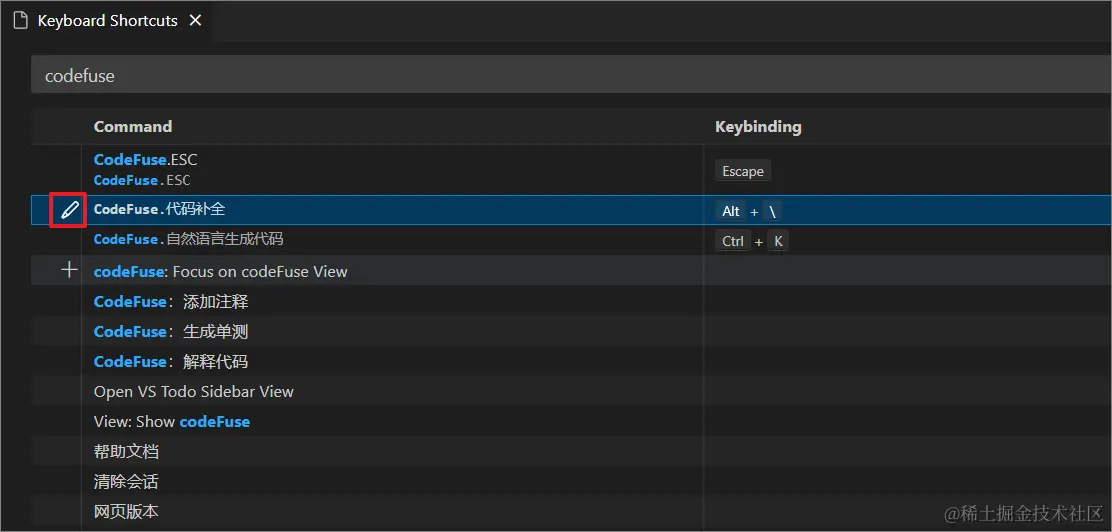Select Open VS Todo Sidebar View row
This screenshot has width=1112, height=532.
(x=571, y=391)
